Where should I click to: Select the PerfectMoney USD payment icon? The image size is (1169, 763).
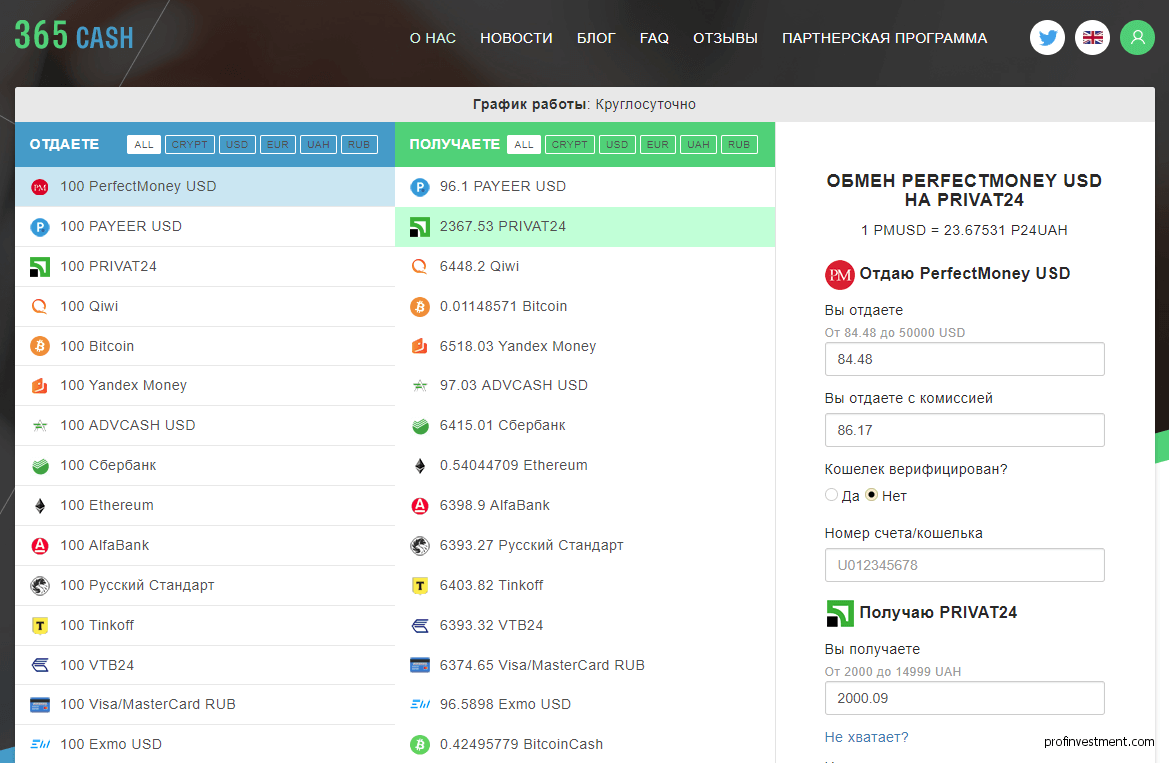[x=40, y=186]
